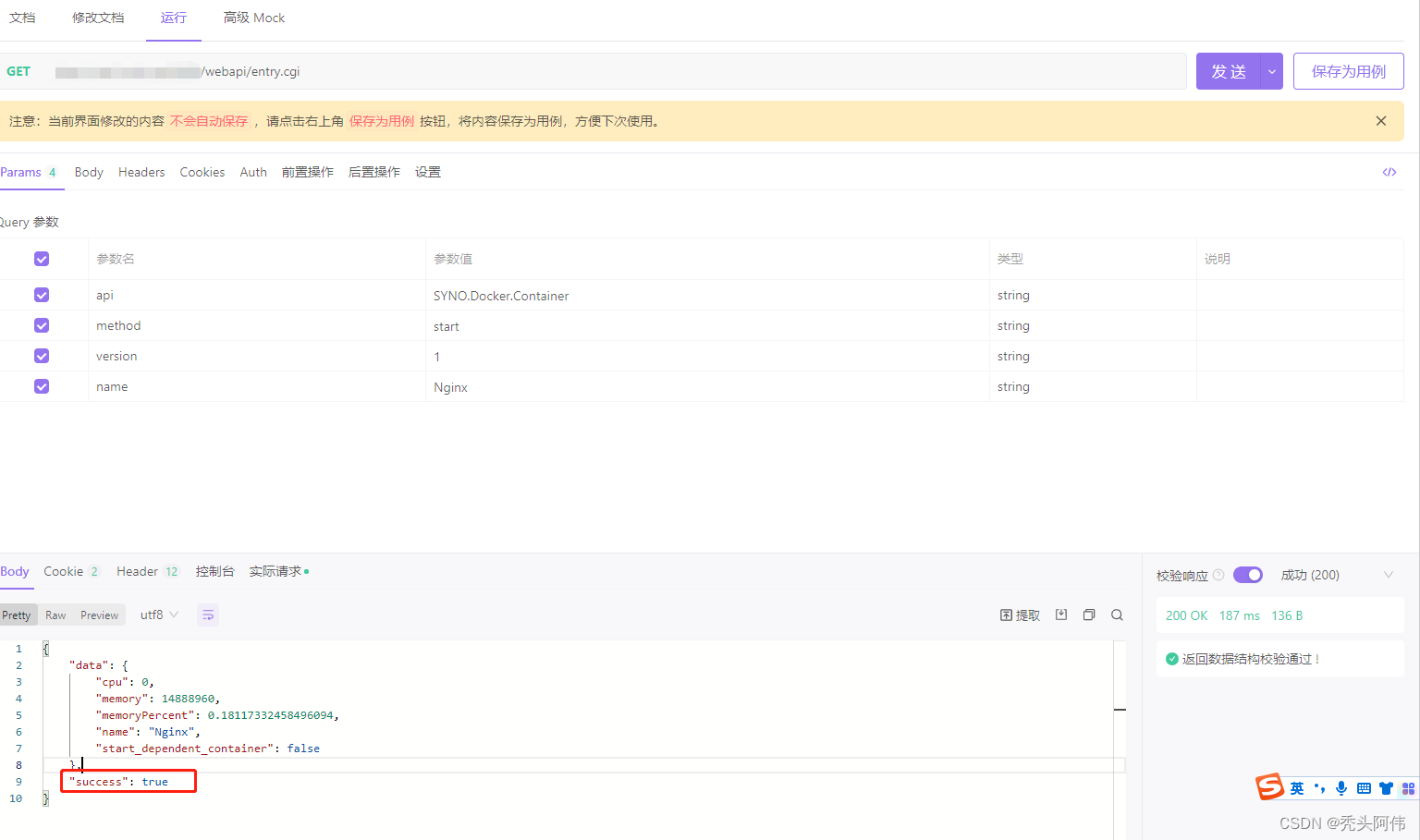Open the response Header tab

(x=148, y=571)
